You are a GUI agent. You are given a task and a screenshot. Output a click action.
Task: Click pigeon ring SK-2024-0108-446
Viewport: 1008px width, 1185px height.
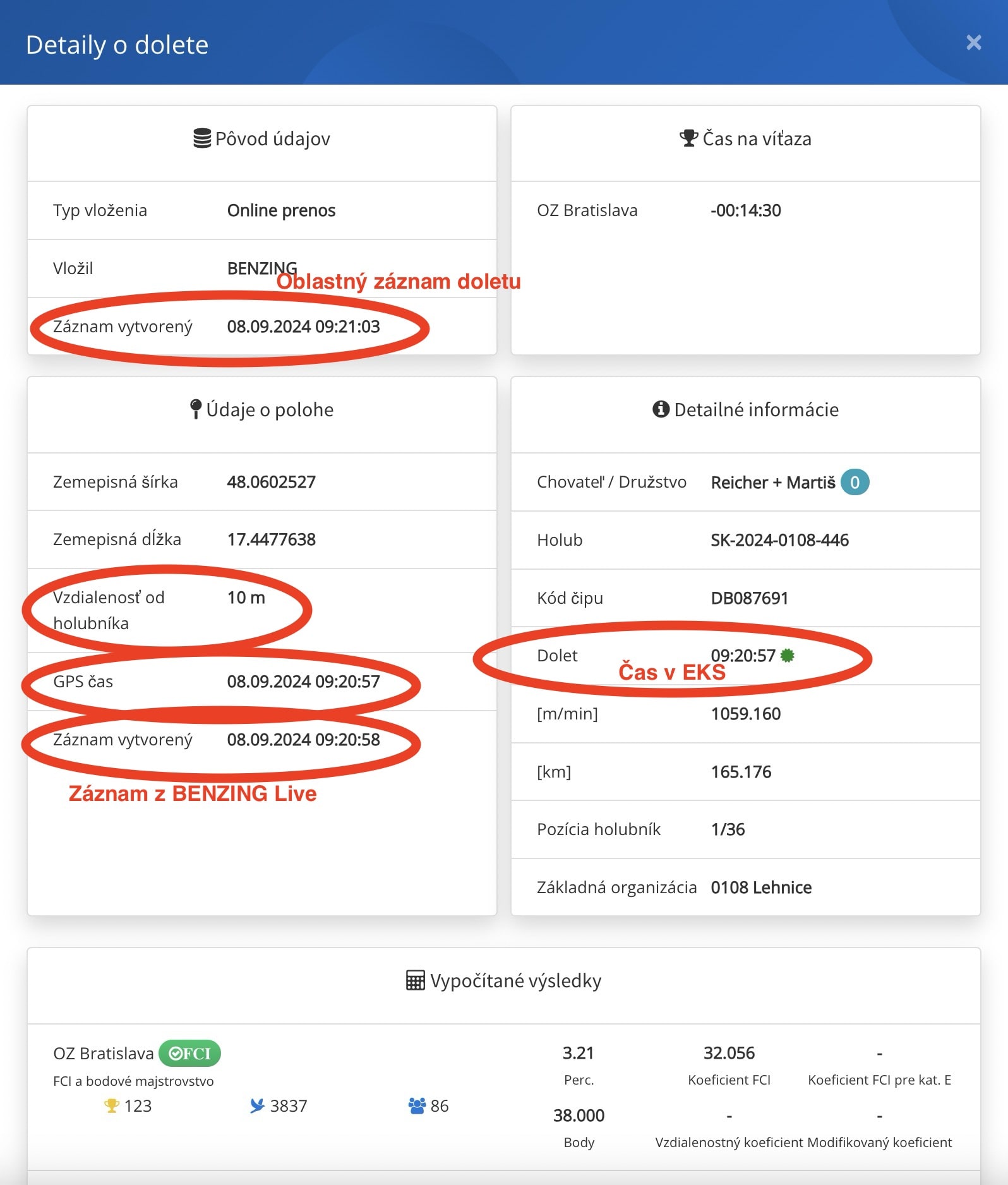[x=780, y=540]
